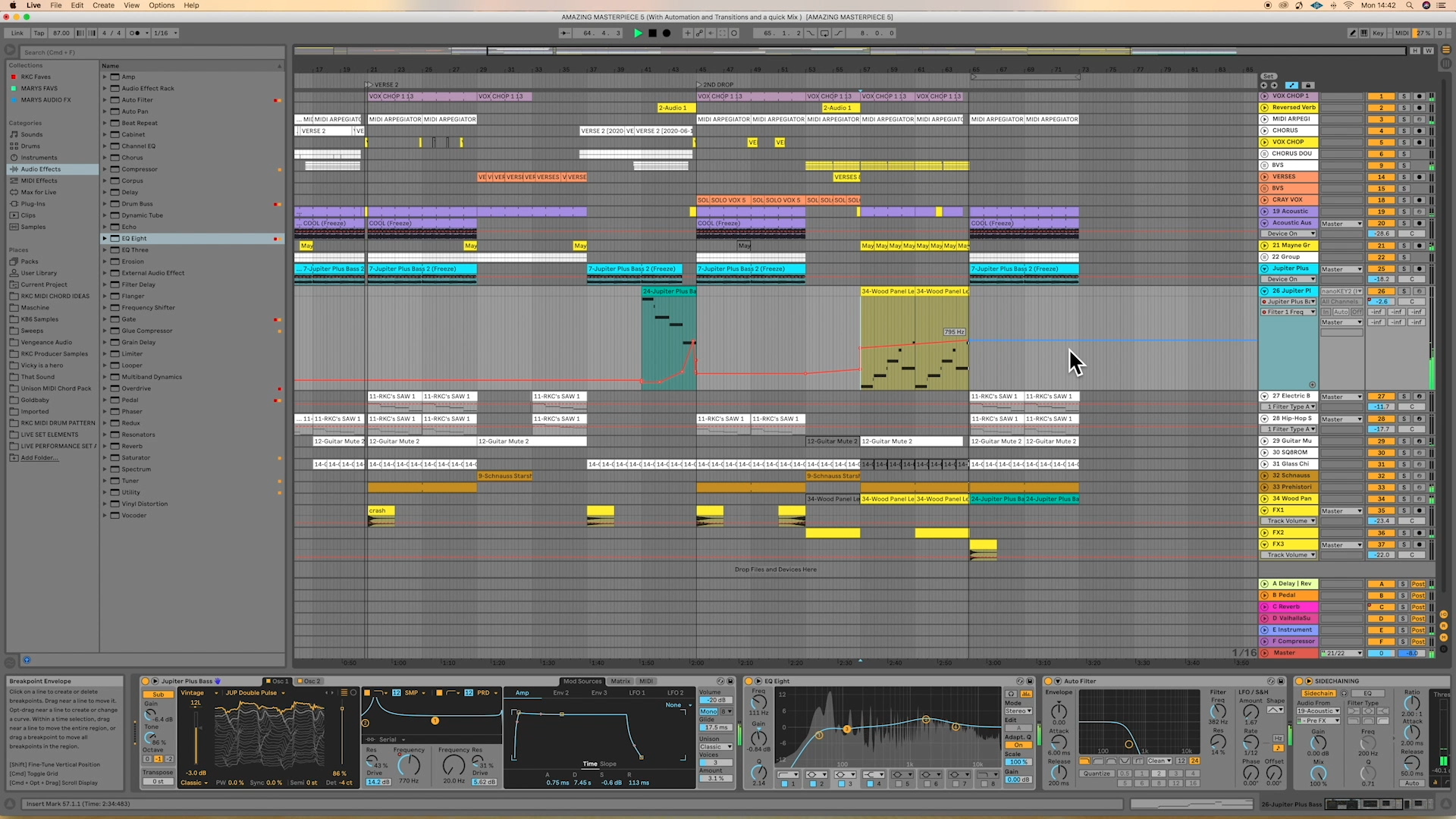Click the Auto Filter LFO note sync icon
The width and height of the screenshot is (1456, 819).
coord(1278,748)
